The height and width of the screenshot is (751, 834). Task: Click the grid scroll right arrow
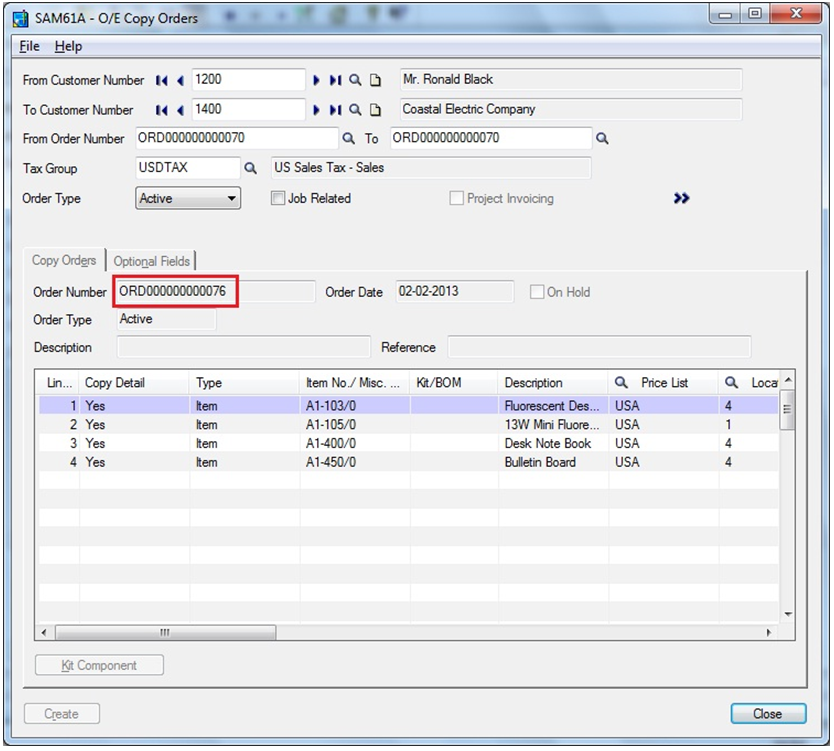coord(769,632)
